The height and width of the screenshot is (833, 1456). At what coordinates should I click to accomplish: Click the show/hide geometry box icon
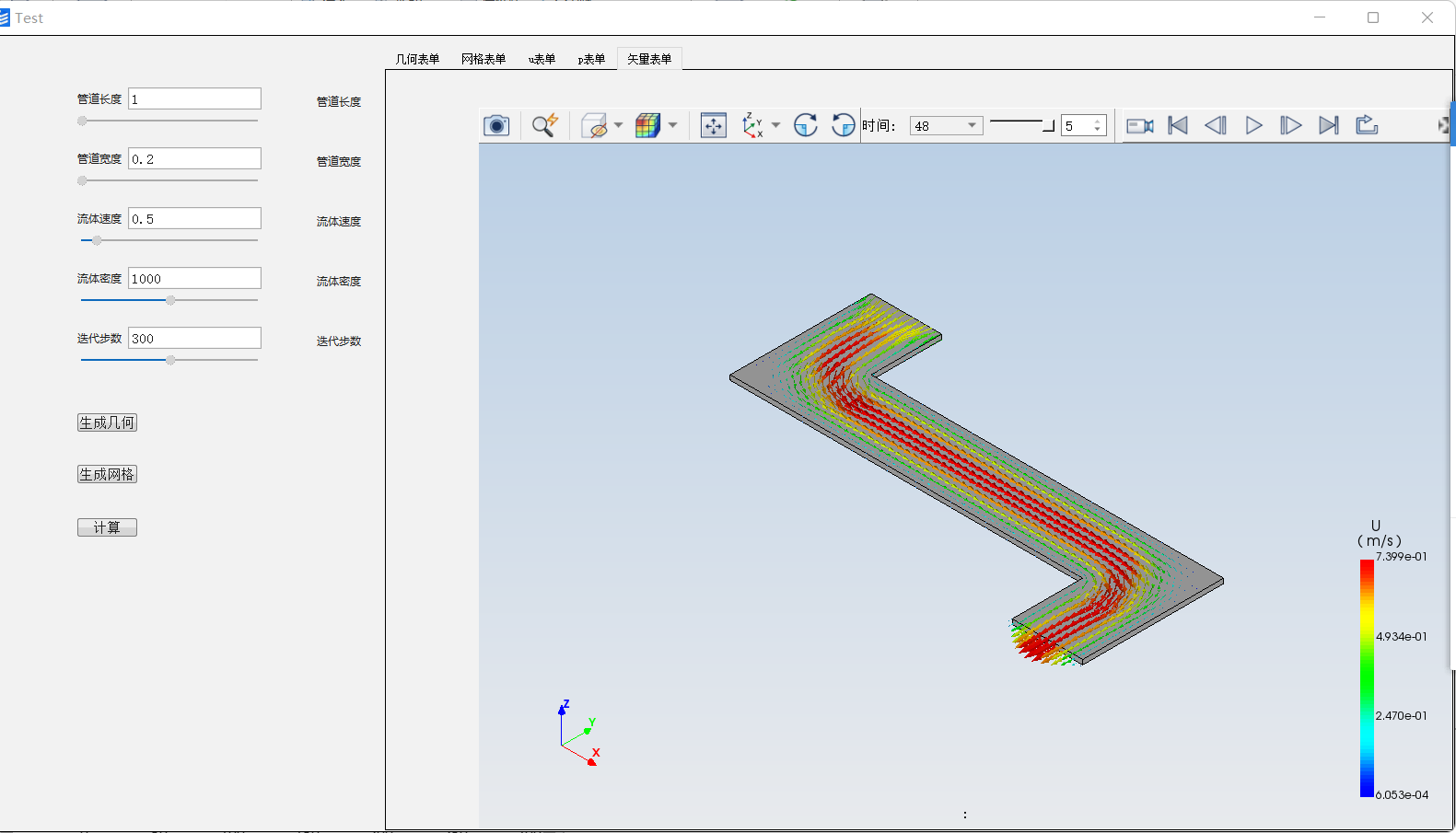(595, 125)
